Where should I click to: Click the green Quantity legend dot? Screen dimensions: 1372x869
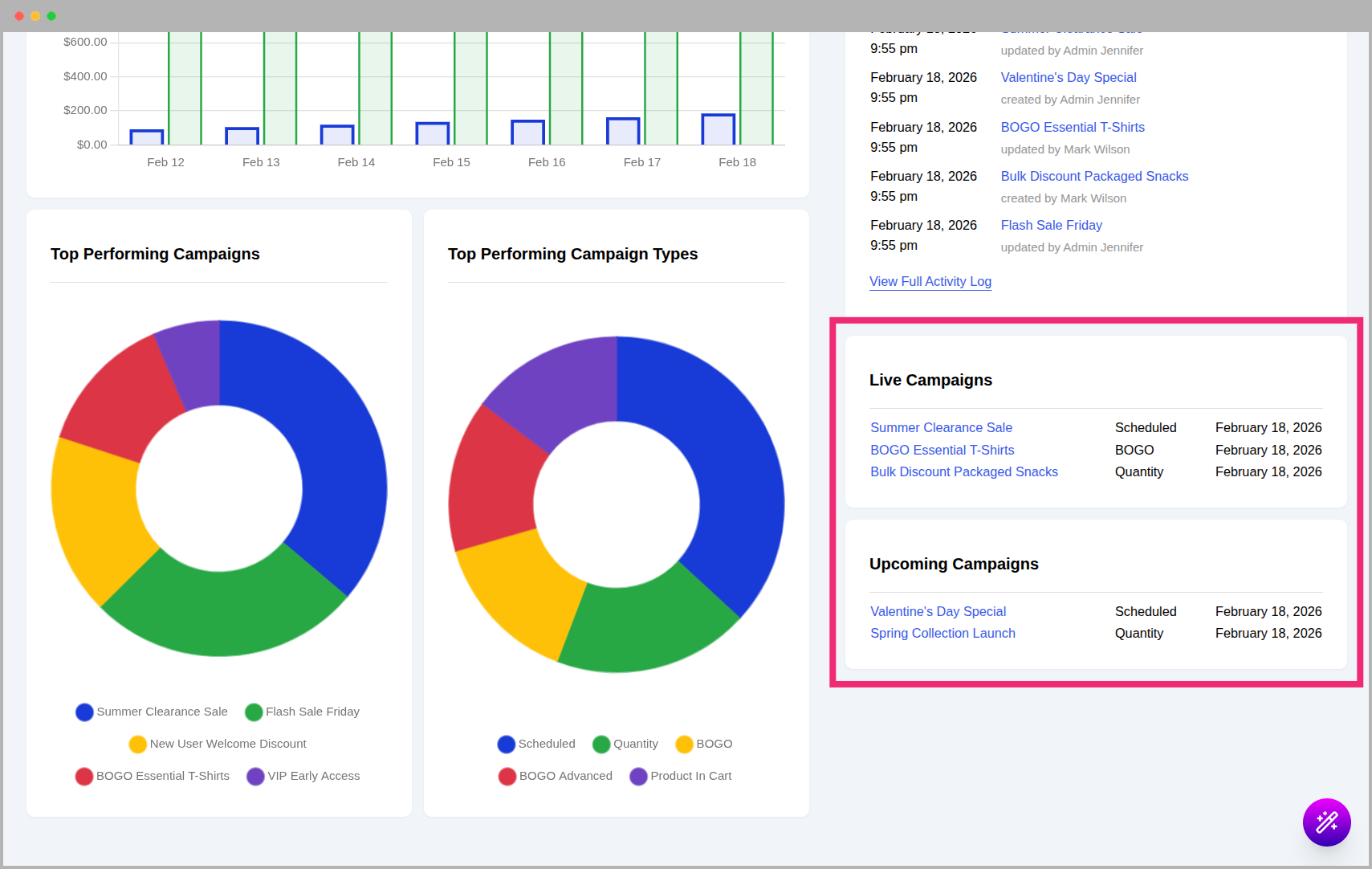click(601, 744)
